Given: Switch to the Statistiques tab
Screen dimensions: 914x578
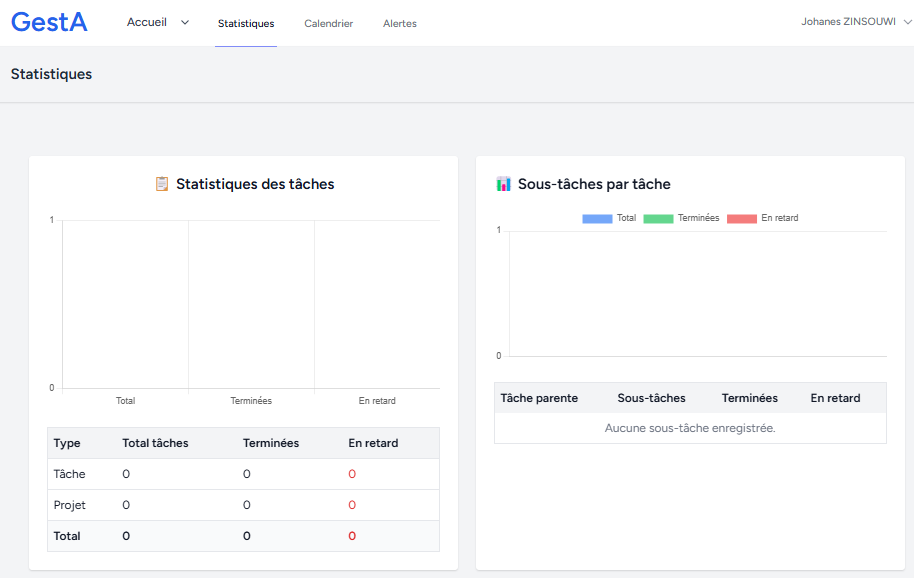Looking at the screenshot, I should pos(246,24).
